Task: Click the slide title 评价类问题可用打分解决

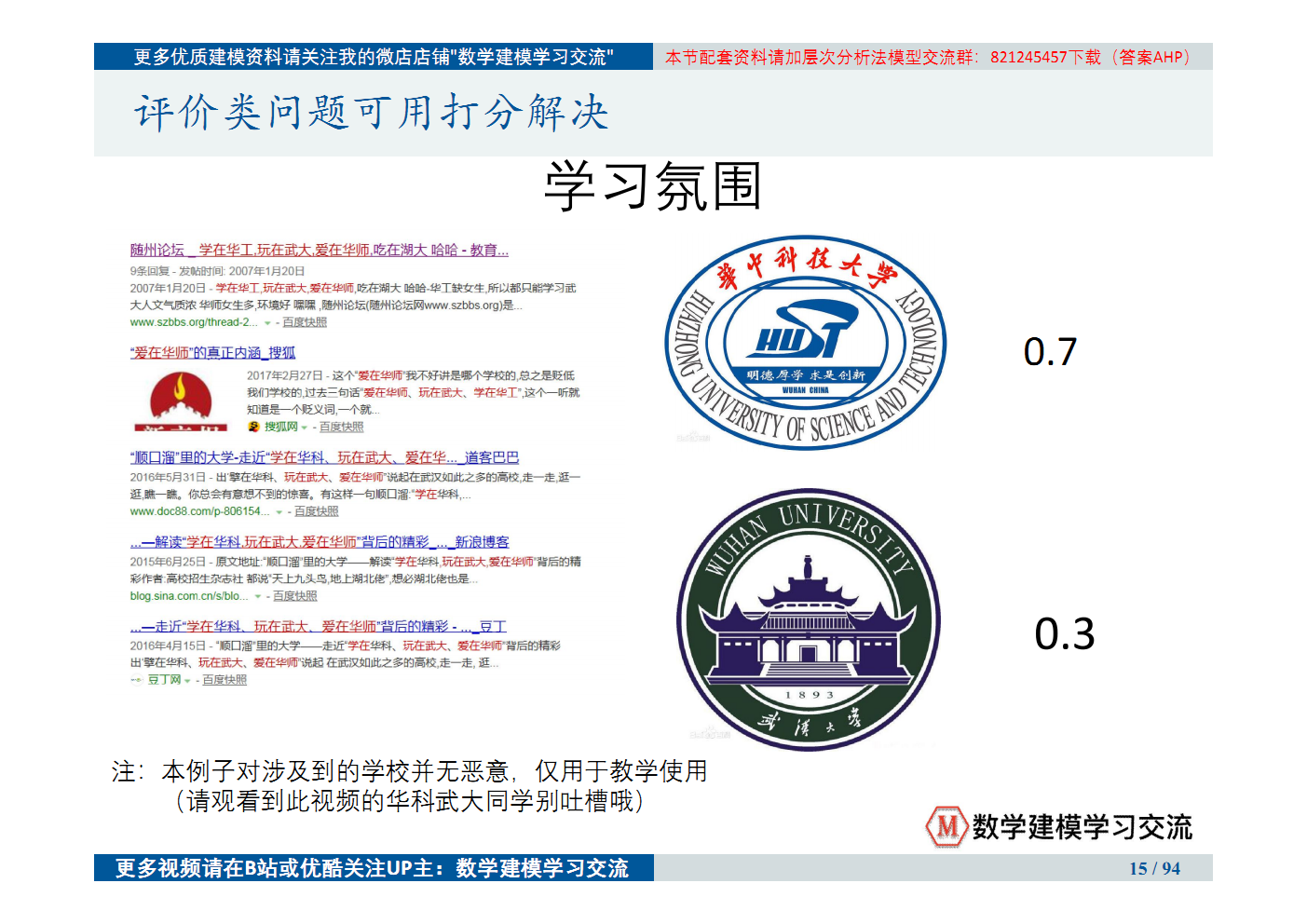Action: click(x=371, y=113)
